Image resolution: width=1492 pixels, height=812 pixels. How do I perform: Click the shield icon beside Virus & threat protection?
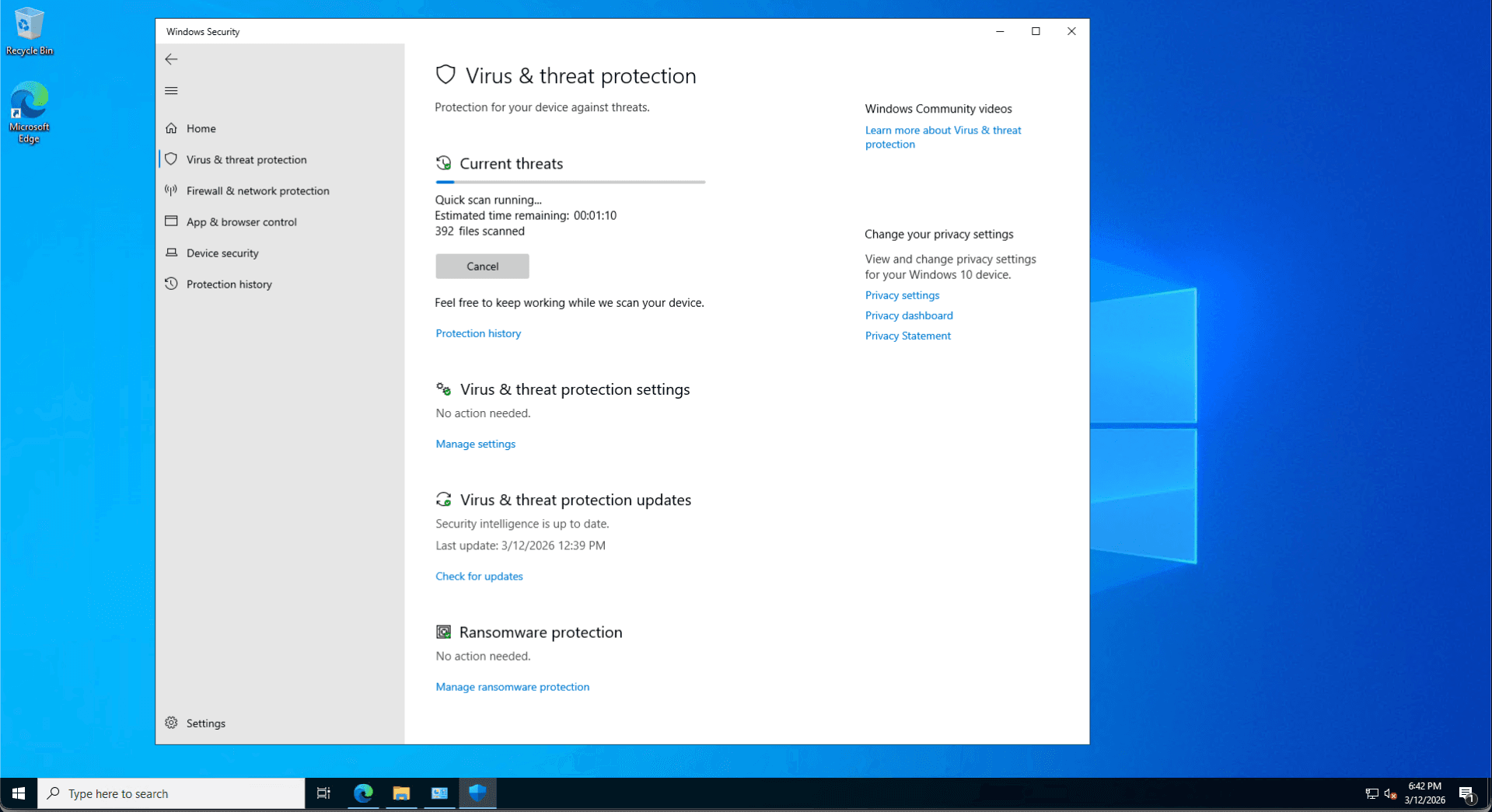coord(171,159)
